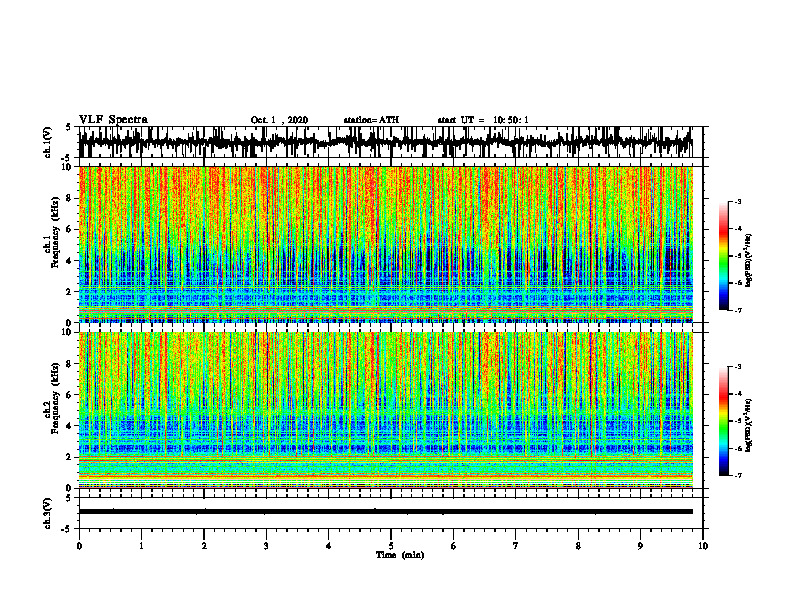Click the ch.1 frequency axis tick "6"
Image resolution: width=792 pixels, height=612 pixels.
(70, 229)
